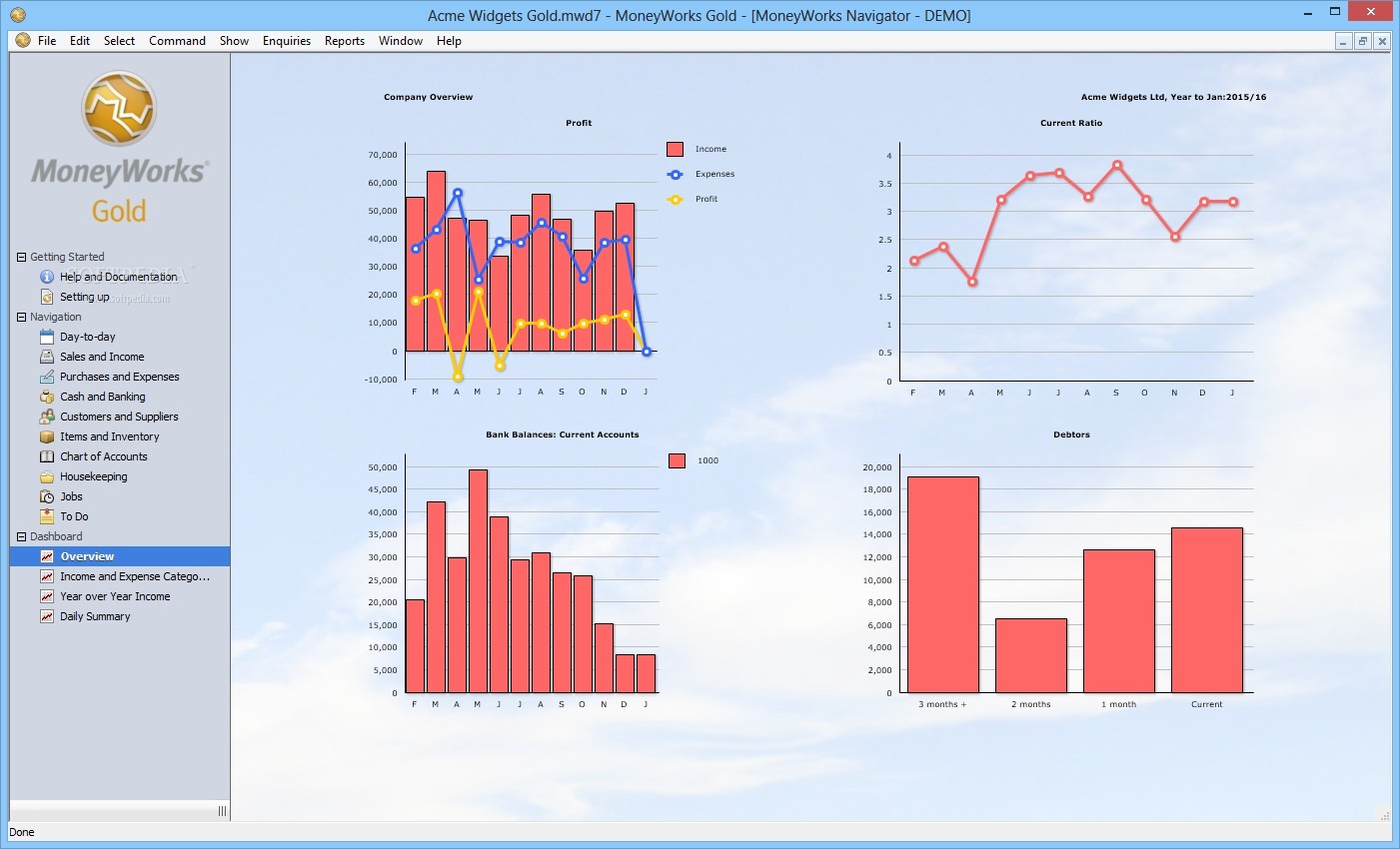
Task: Minimize the inner Navigator window
Action: click(1344, 41)
